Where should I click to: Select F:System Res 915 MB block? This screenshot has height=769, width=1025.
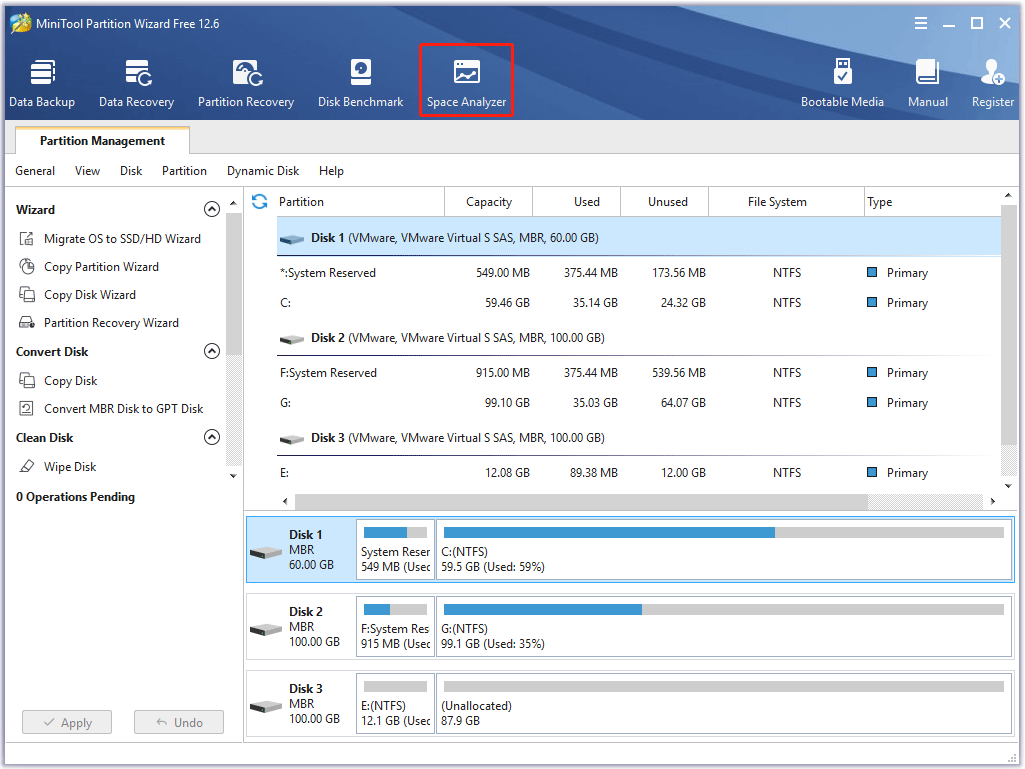click(x=395, y=626)
